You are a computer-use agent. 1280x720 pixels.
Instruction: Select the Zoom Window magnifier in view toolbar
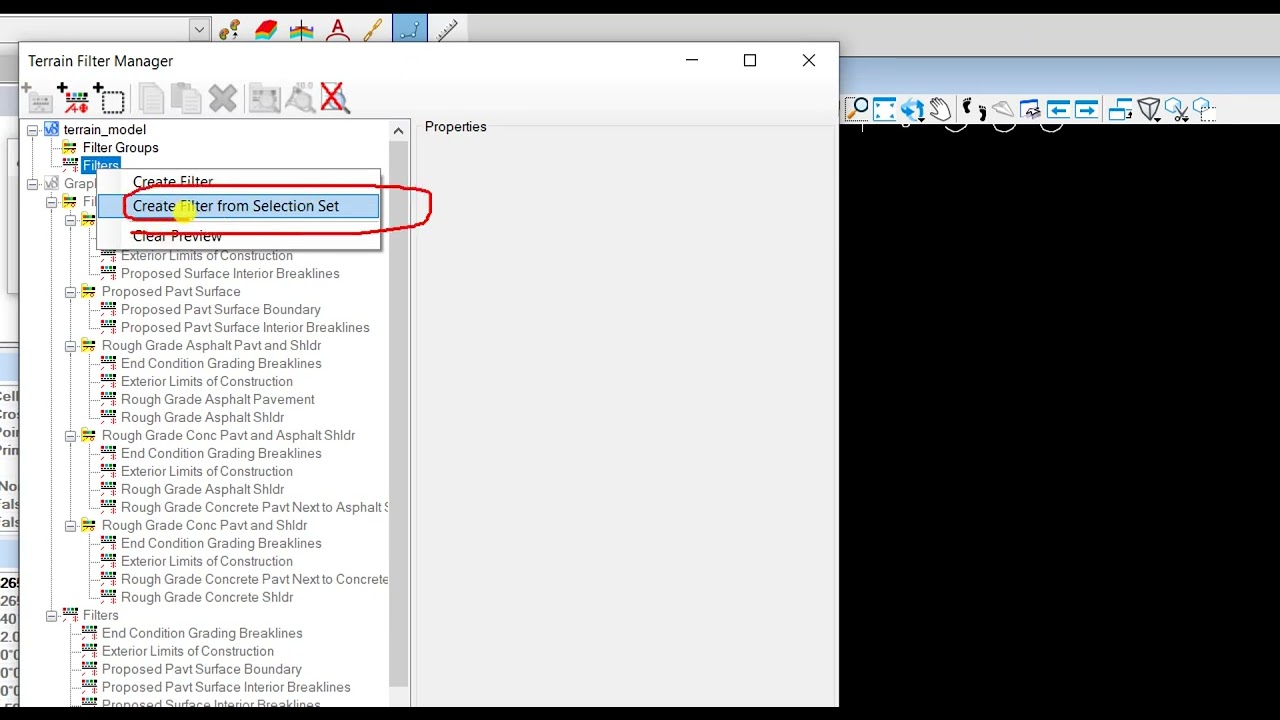click(856, 108)
